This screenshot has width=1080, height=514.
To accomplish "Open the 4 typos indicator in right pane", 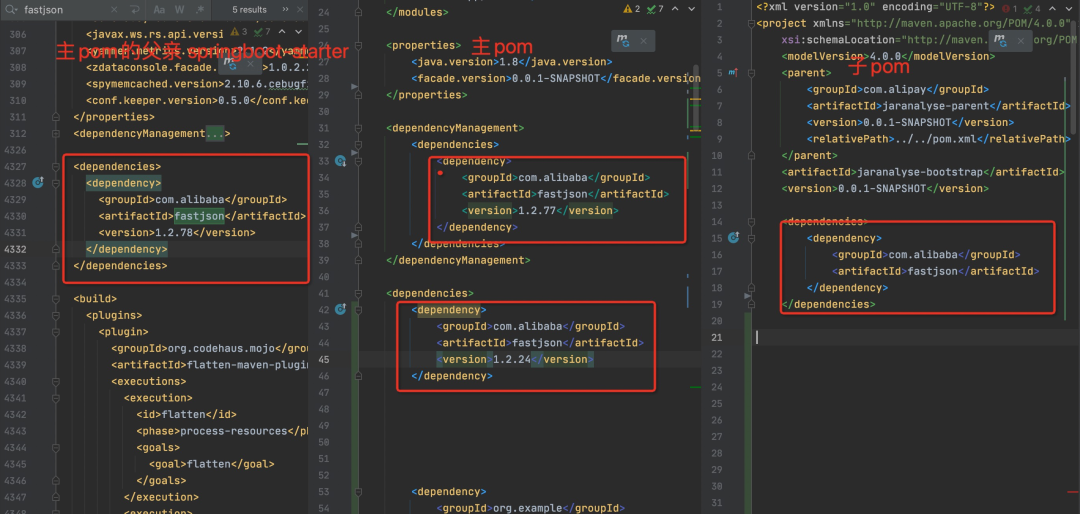I will (x=1031, y=8).
